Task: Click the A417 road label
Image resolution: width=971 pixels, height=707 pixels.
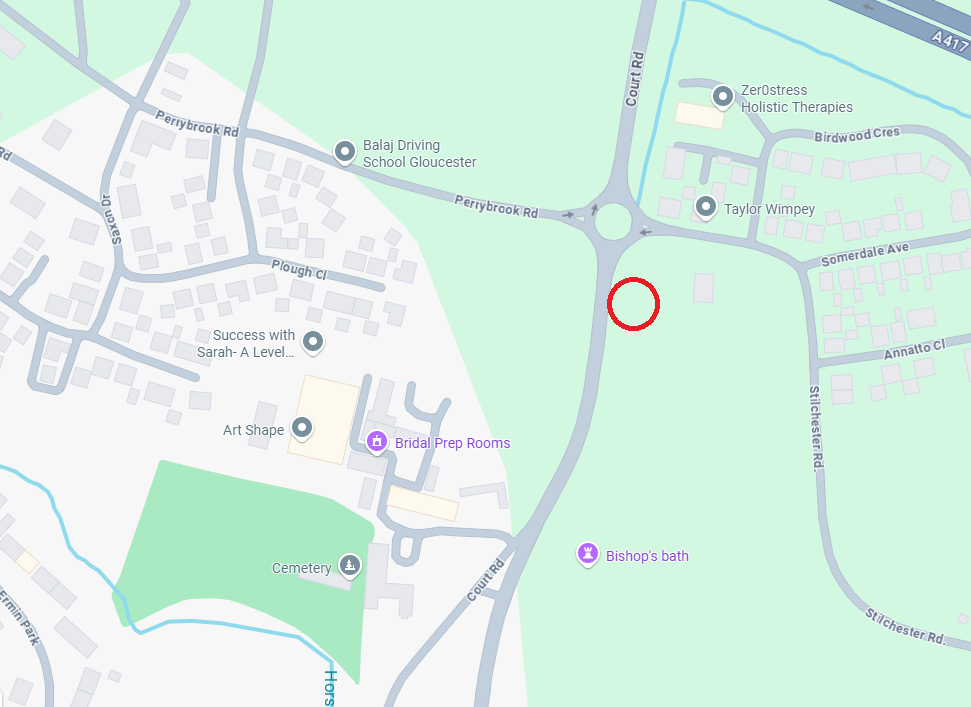Action: (x=949, y=42)
